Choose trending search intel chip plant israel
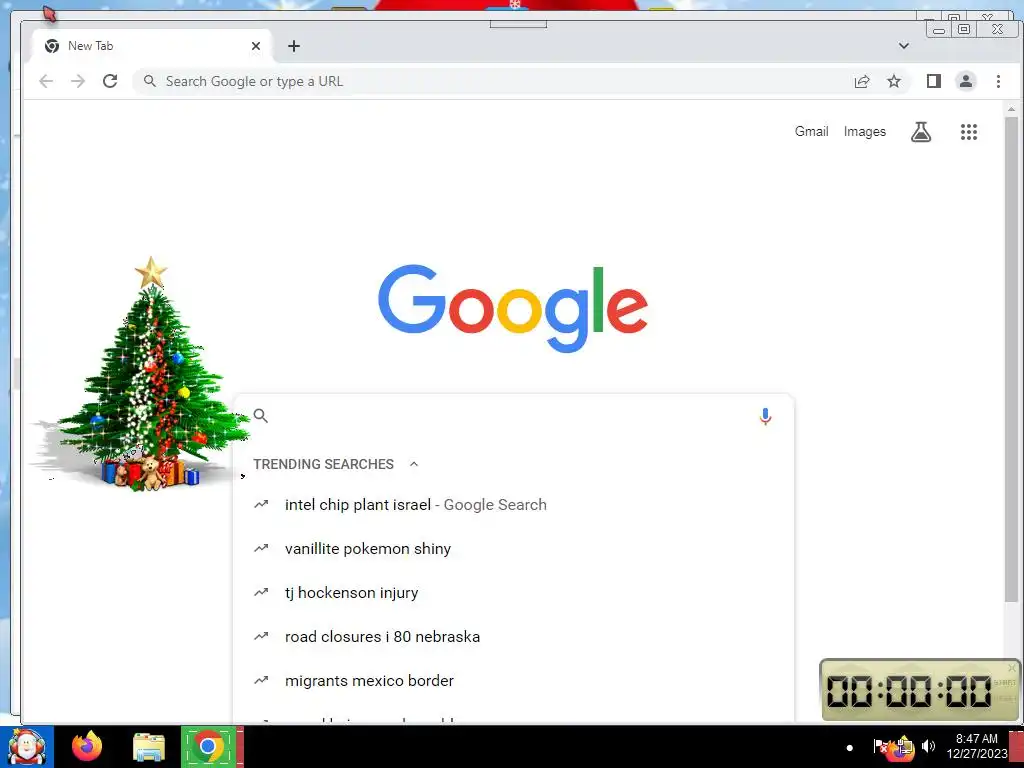Screen dimensions: 1024x768 coord(513,505)
